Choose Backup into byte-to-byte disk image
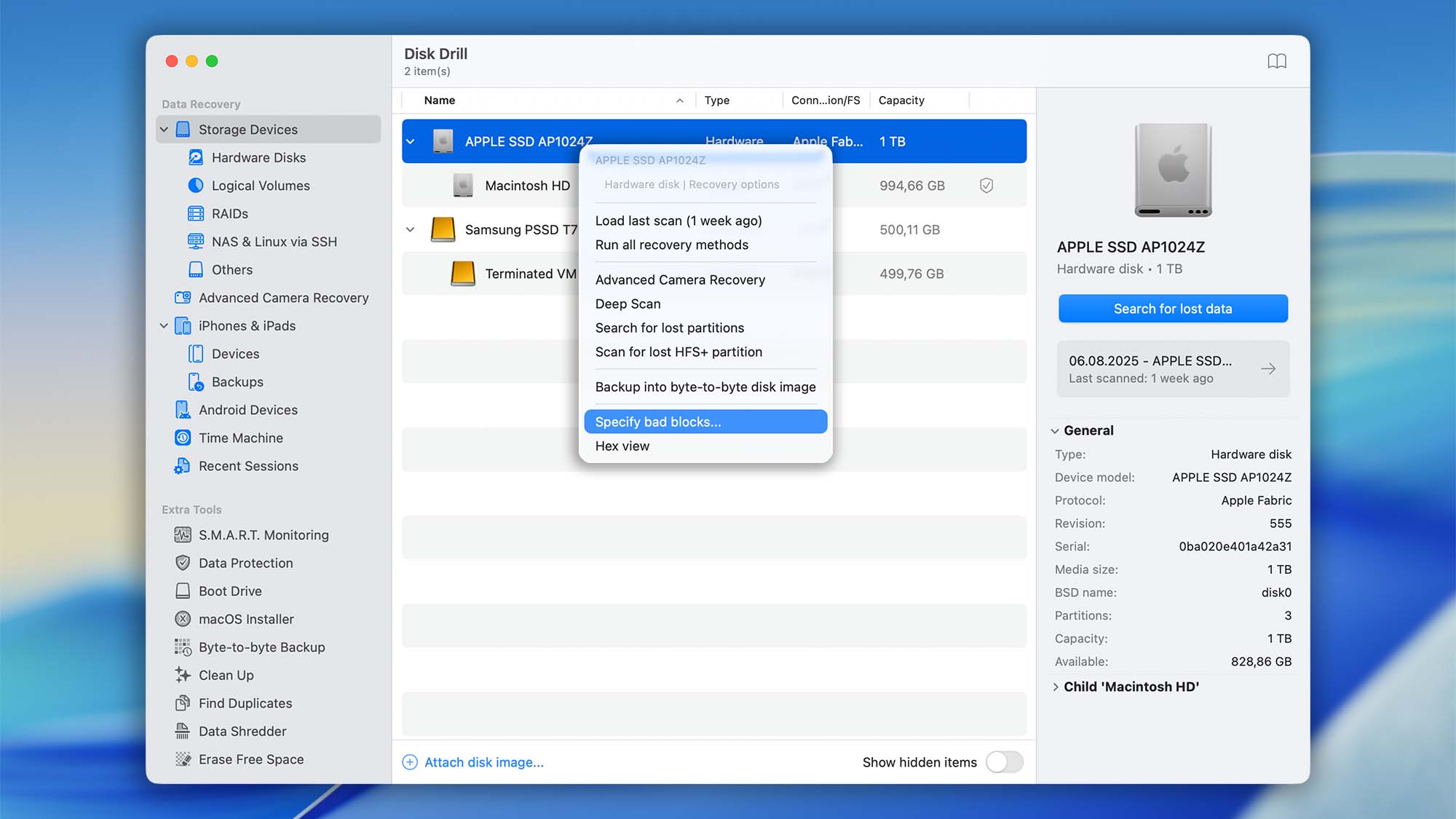Viewport: 1456px width, 819px height. click(x=705, y=387)
